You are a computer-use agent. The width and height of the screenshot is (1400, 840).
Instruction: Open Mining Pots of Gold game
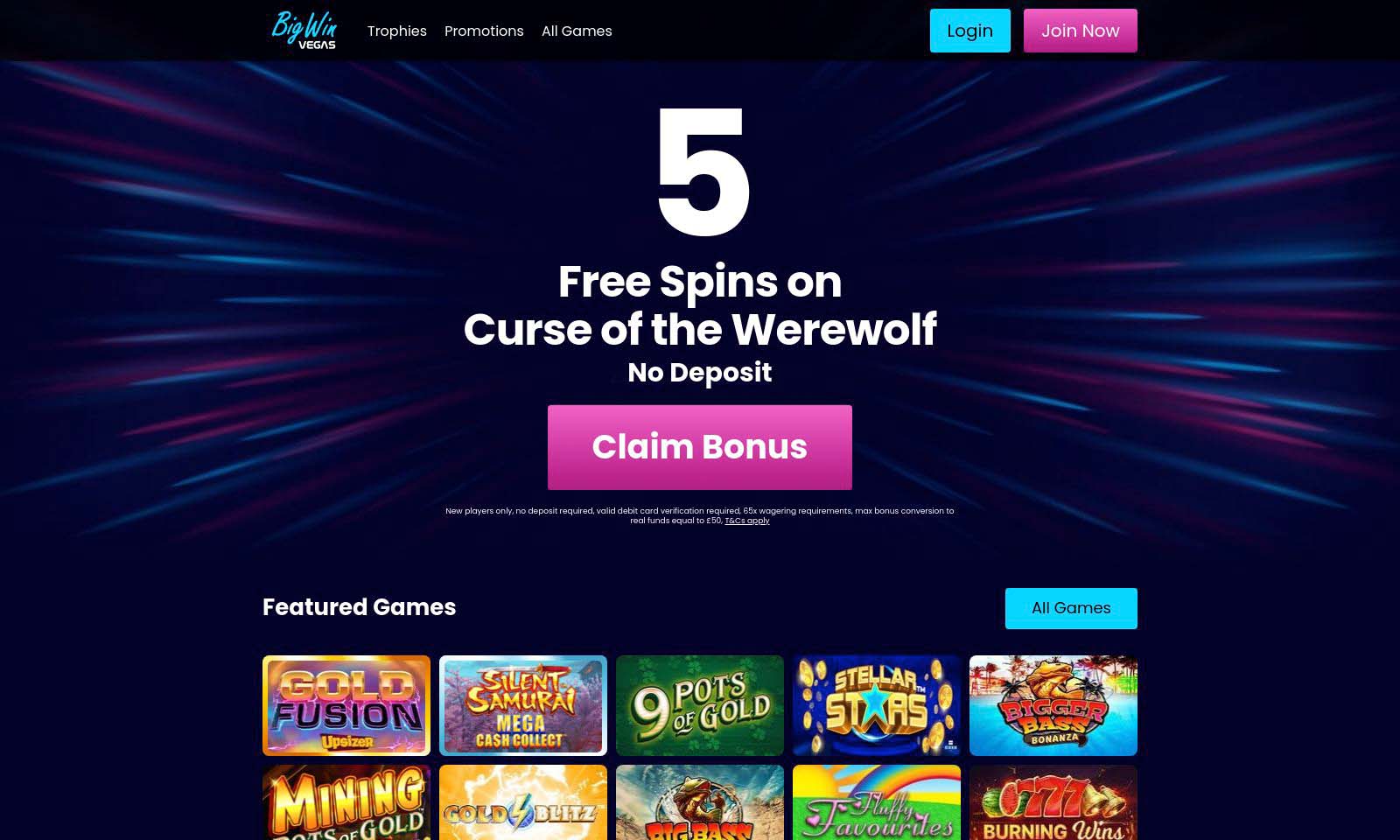click(346, 802)
